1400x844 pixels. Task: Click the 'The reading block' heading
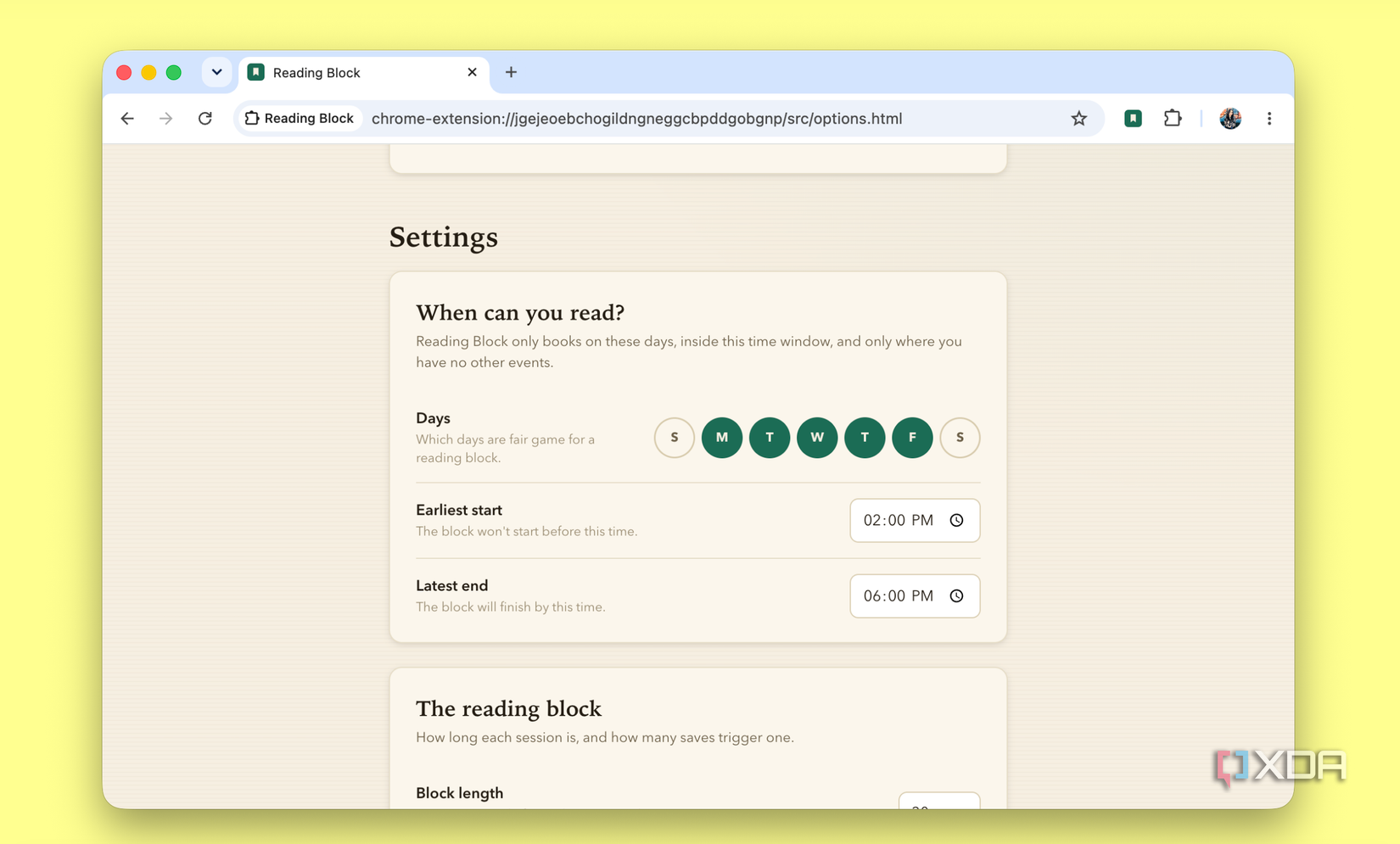[508, 708]
